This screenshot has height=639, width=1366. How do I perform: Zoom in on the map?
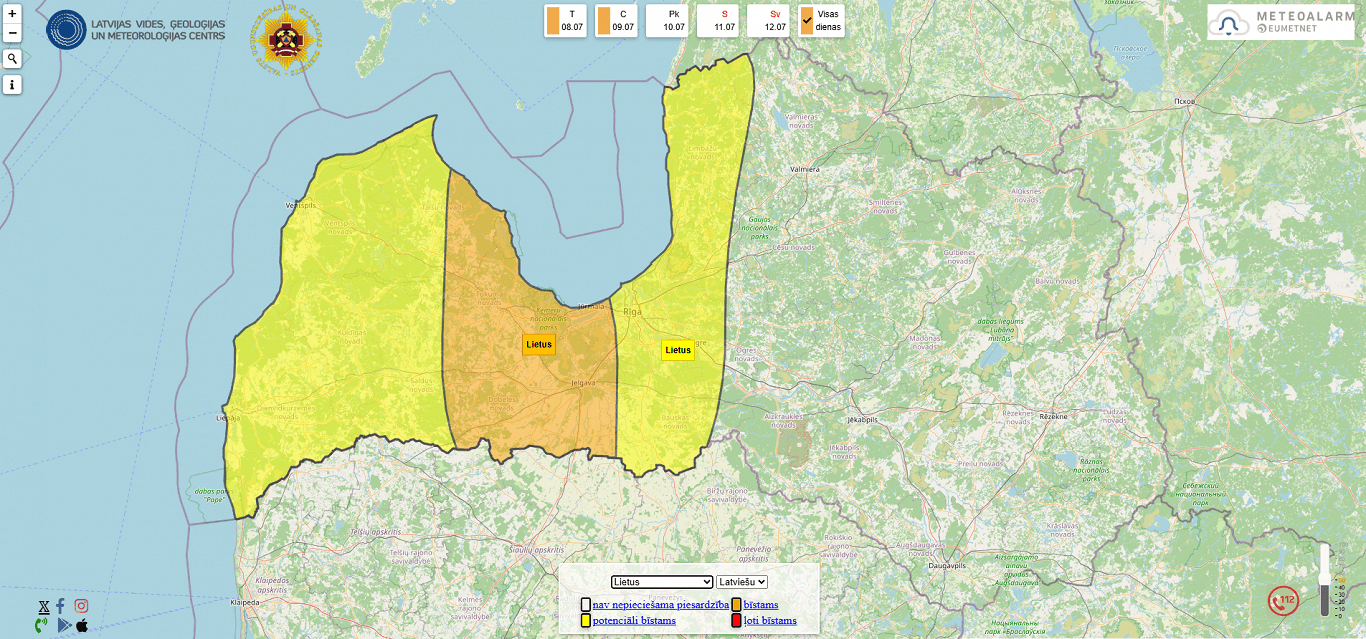tap(12, 14)
